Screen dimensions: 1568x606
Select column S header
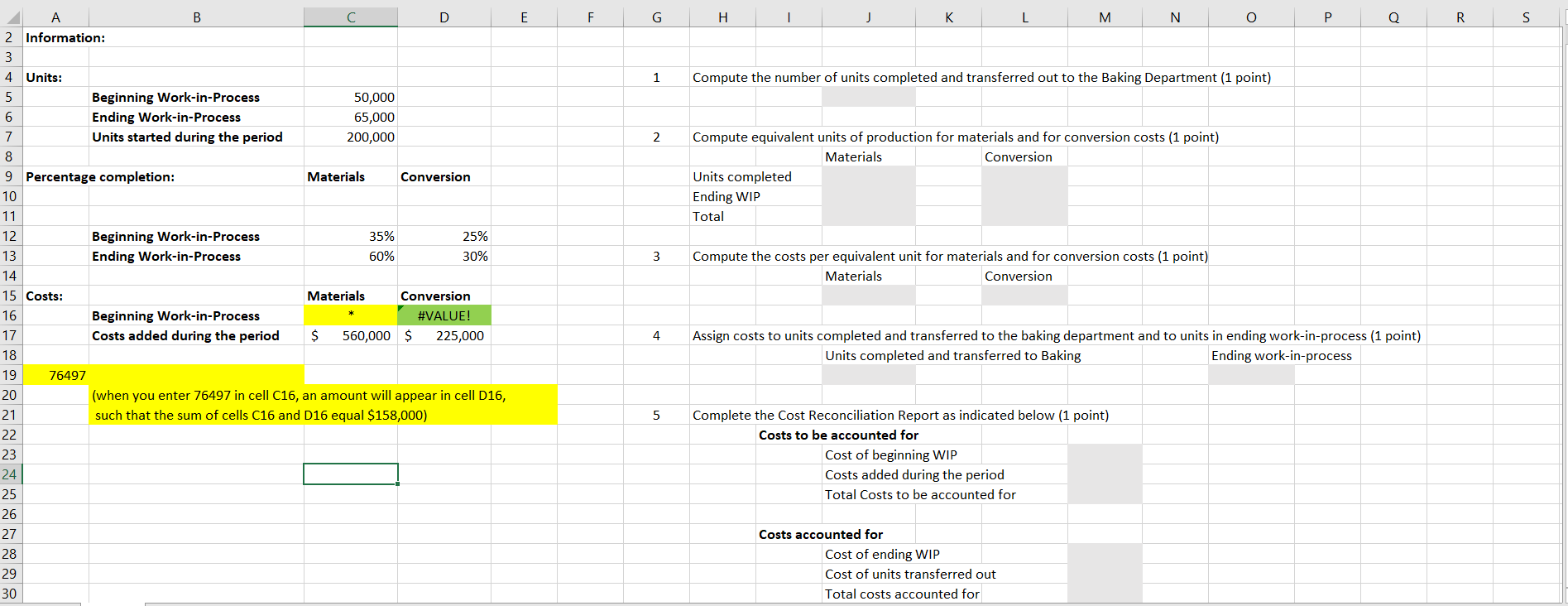(x=1526, y=17)
